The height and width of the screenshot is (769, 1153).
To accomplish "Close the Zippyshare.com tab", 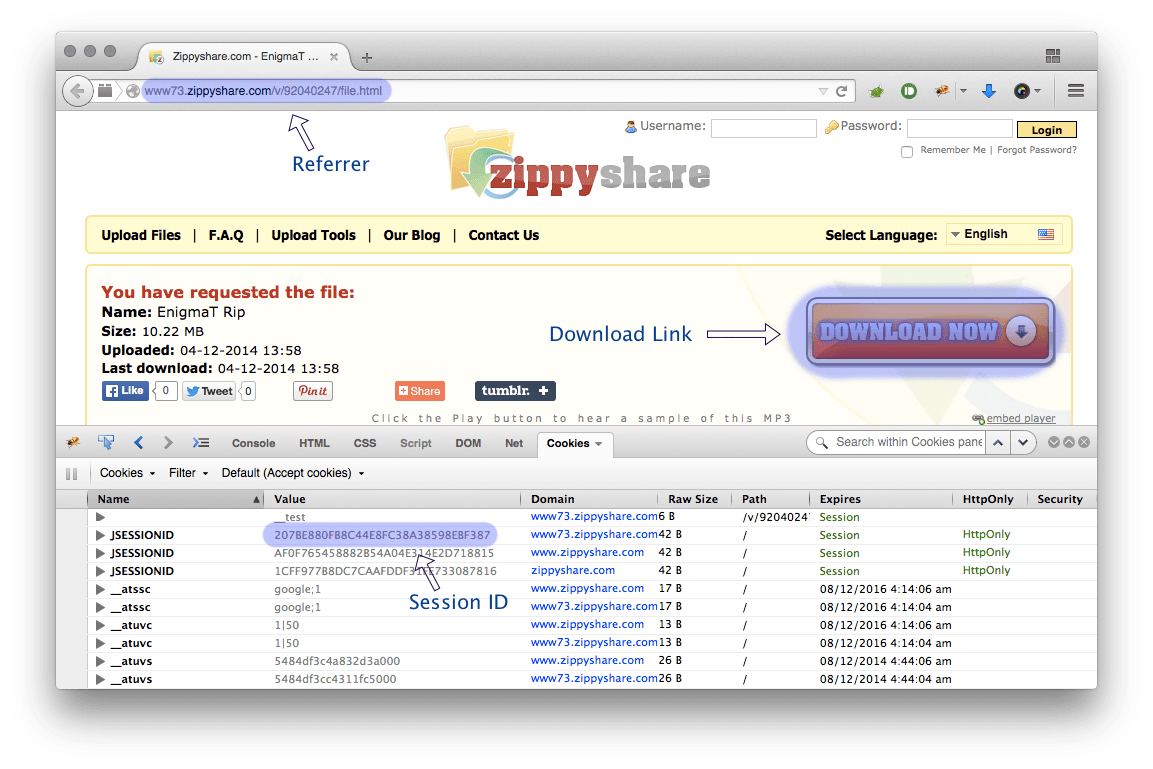I will coord(334,57).
